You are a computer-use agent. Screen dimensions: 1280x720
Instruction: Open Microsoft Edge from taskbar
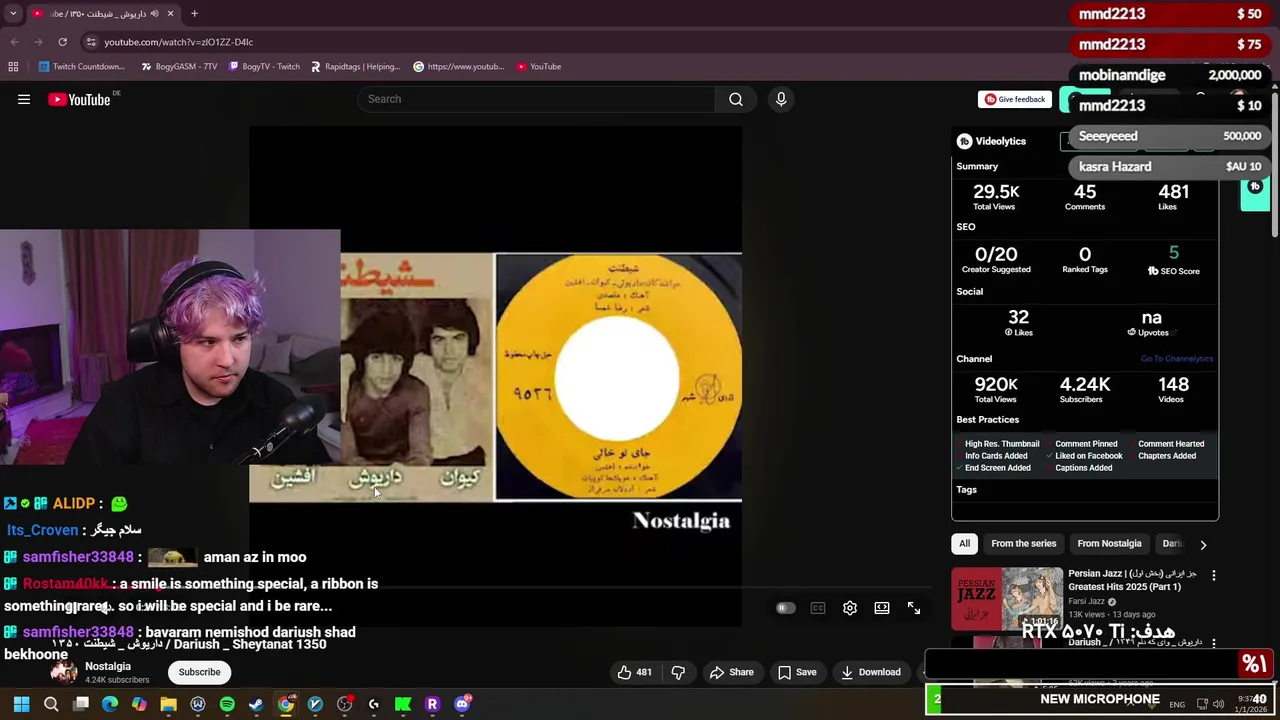tap(110, 704)
